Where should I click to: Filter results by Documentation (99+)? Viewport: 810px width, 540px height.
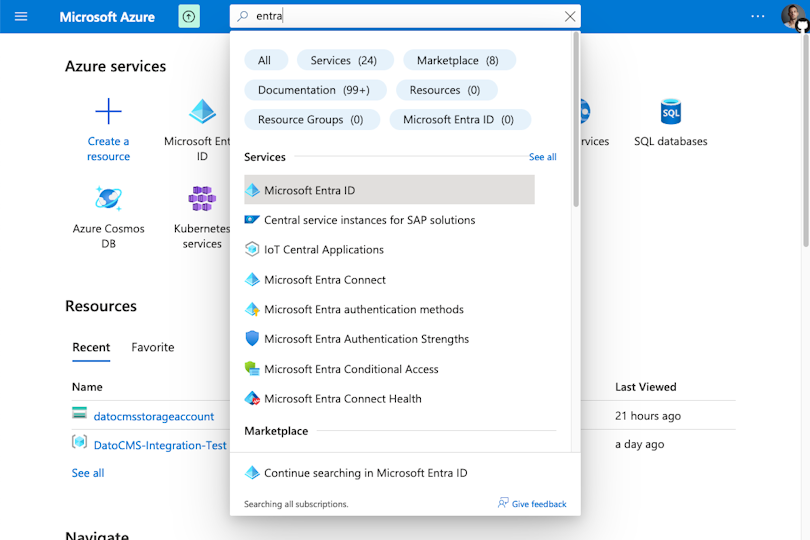pos(315,90)
